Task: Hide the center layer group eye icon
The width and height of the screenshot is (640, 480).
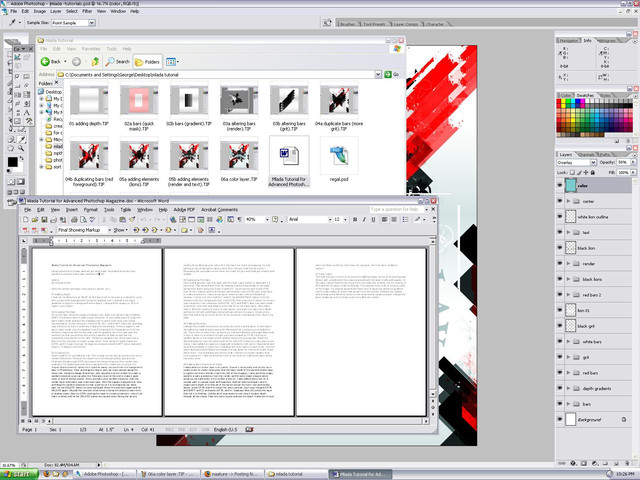Action: pyautogui.click(x=560, y=201)
